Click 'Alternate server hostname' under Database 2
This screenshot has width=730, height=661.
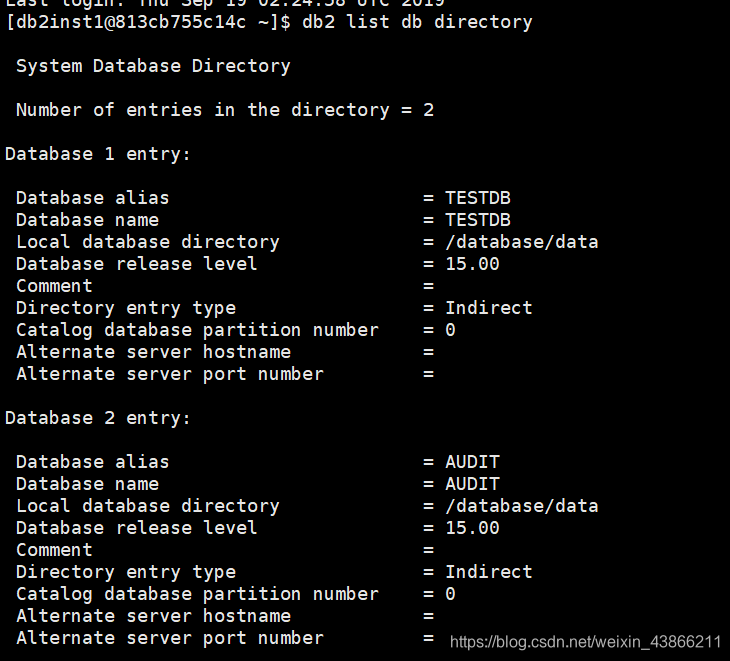pos(154,616)
